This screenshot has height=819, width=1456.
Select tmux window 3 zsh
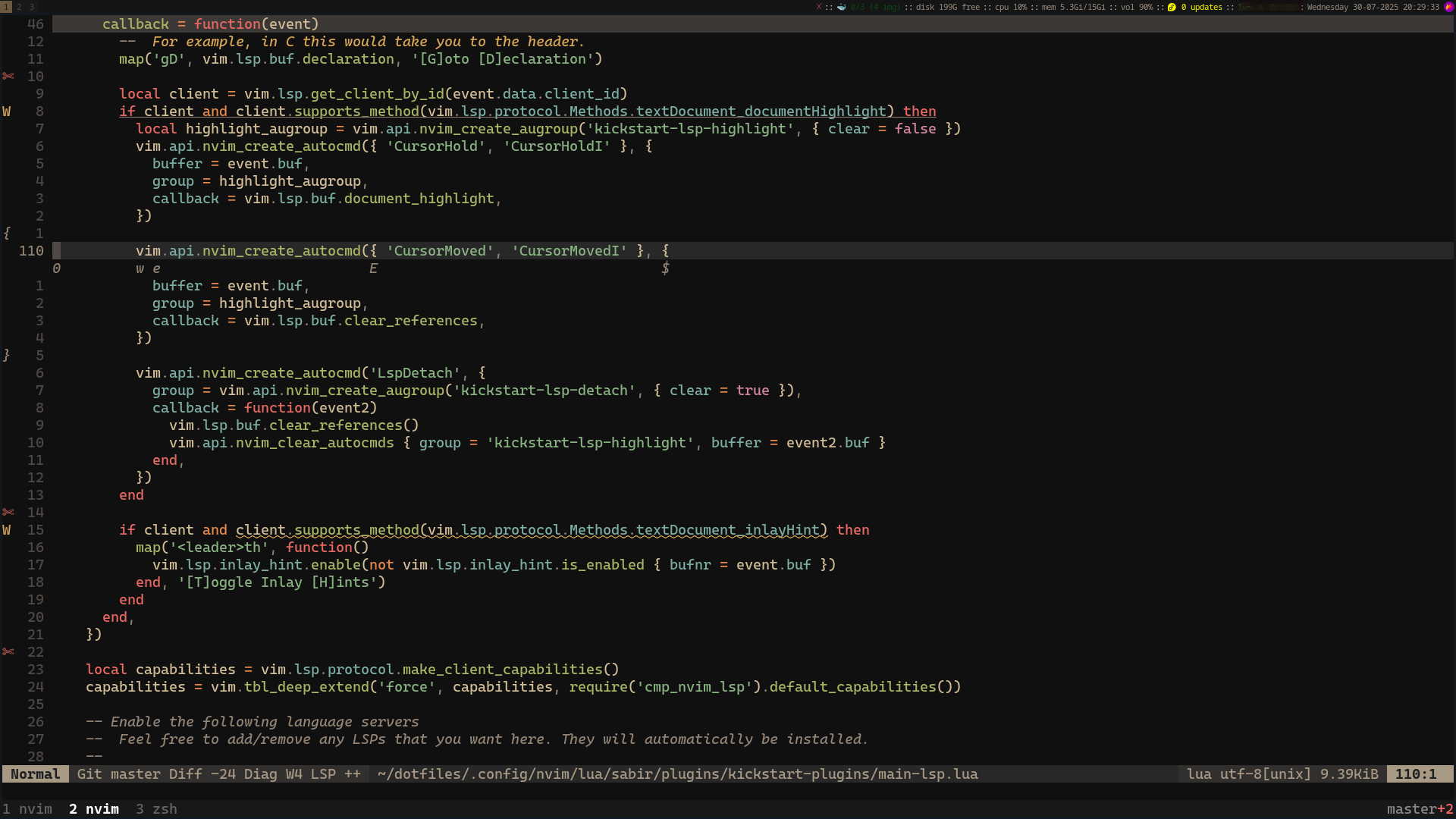[156, 809]
